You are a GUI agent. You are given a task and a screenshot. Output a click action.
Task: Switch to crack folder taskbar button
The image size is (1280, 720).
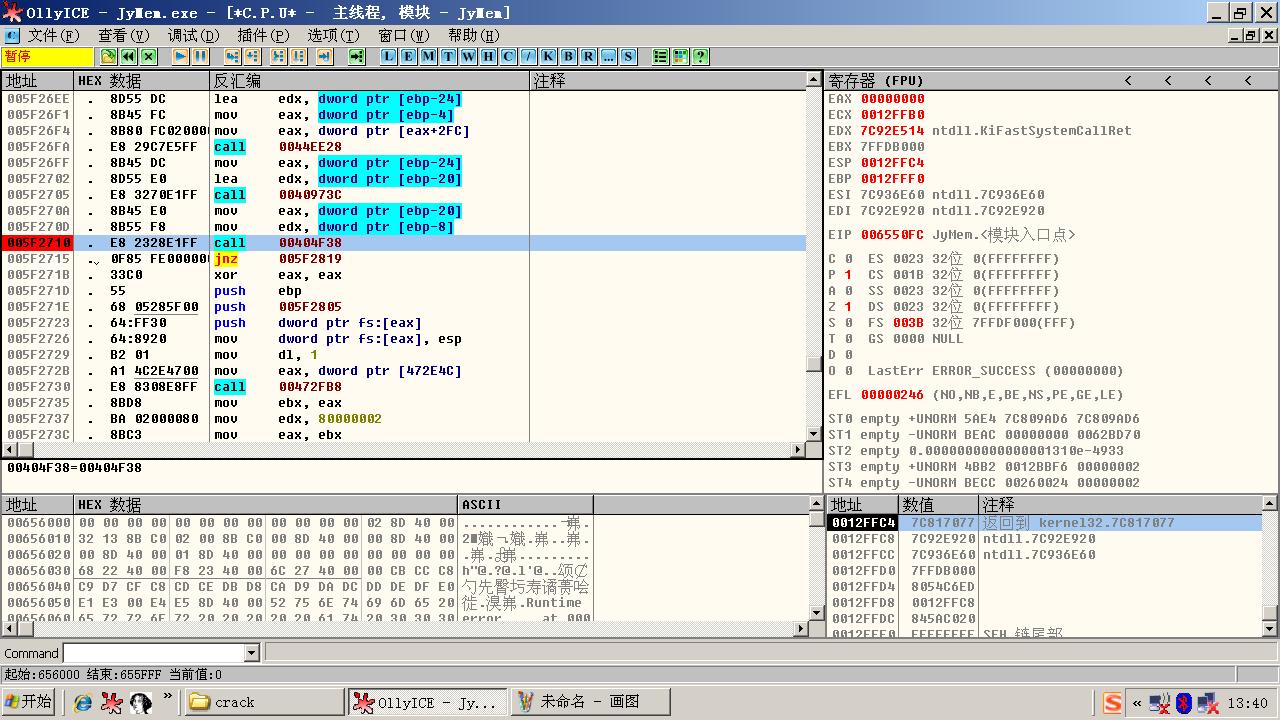click(x=264, y=702)
